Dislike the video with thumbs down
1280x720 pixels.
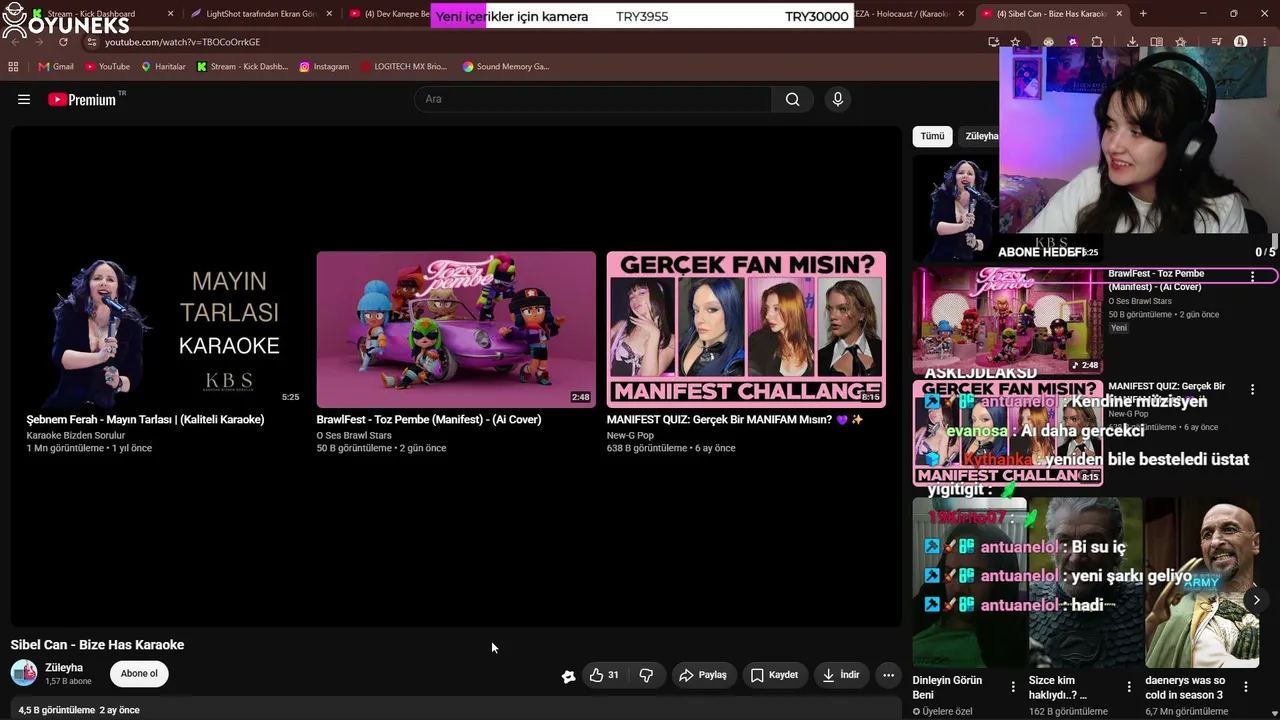point(646,675)
